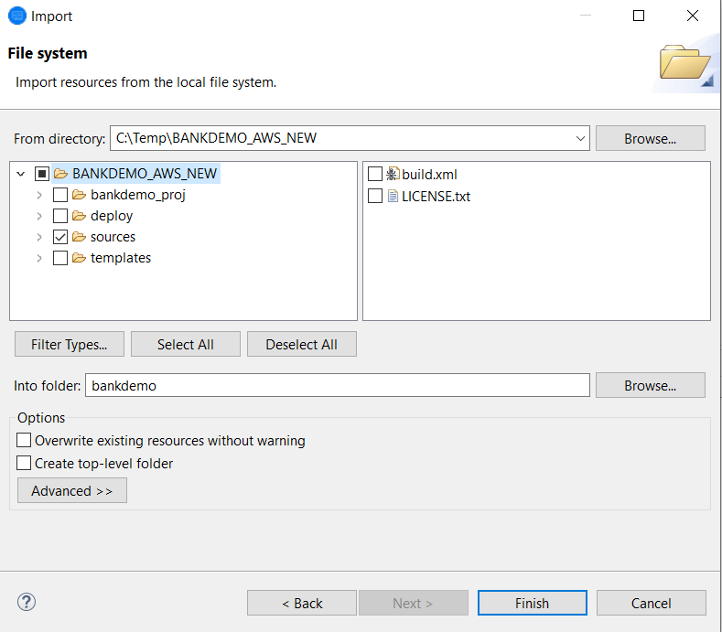
Task: Tick the build.xml file checkbox
Action: (x=375, y=174)
